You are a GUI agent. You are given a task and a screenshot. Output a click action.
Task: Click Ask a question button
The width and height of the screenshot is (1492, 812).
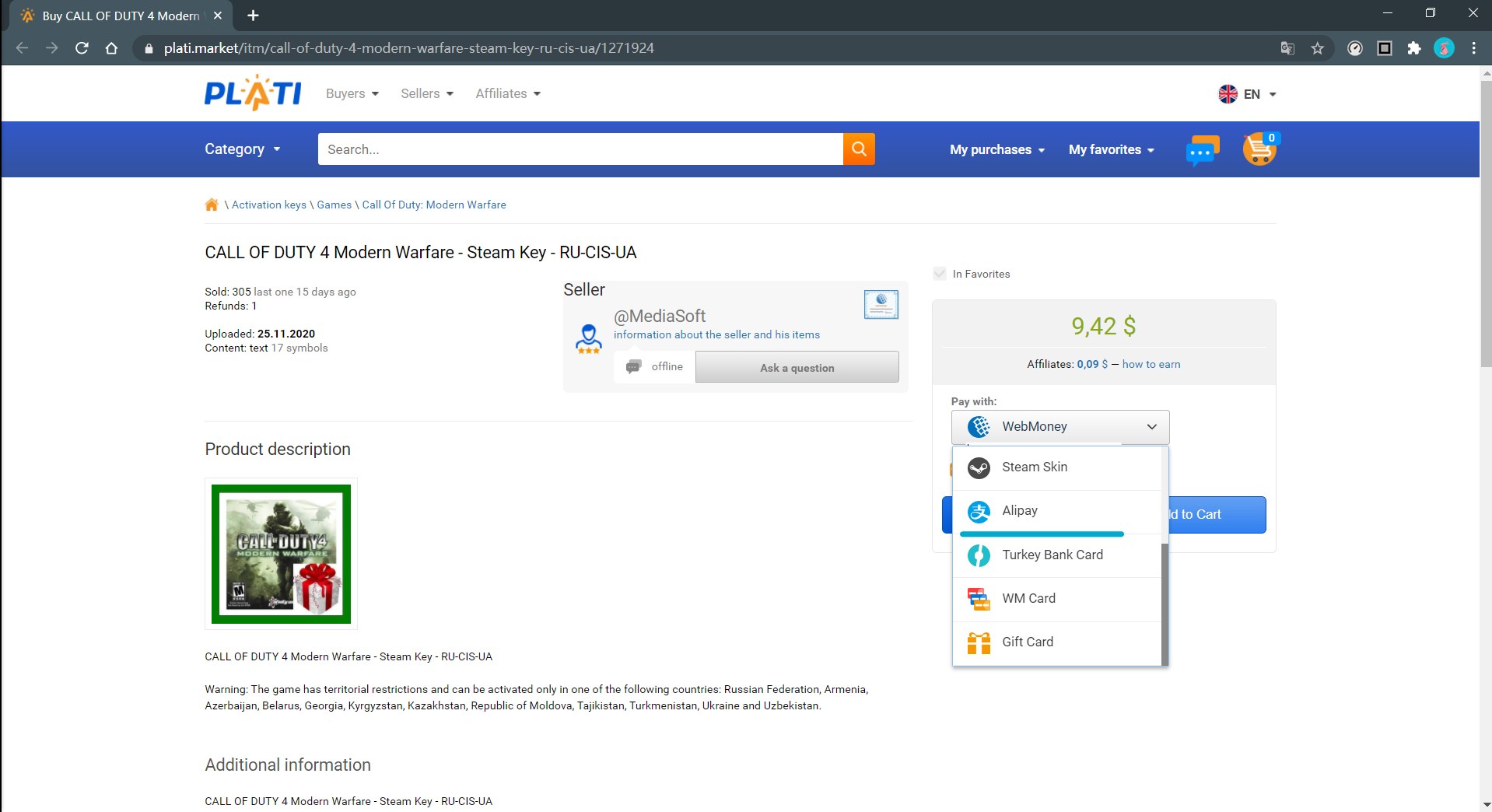(797, 367)
